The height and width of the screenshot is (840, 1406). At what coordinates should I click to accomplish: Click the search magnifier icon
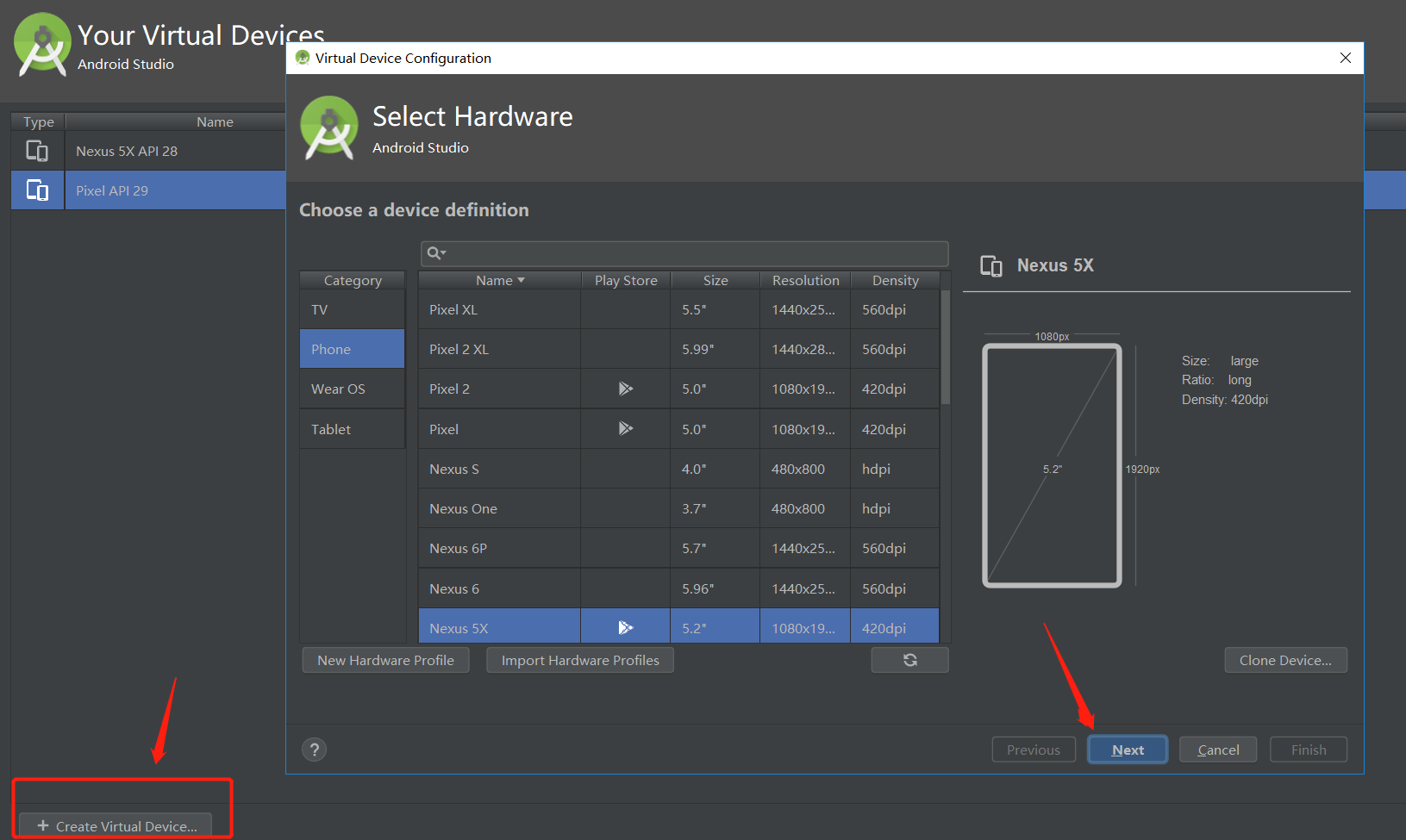[x=436, y=252]
